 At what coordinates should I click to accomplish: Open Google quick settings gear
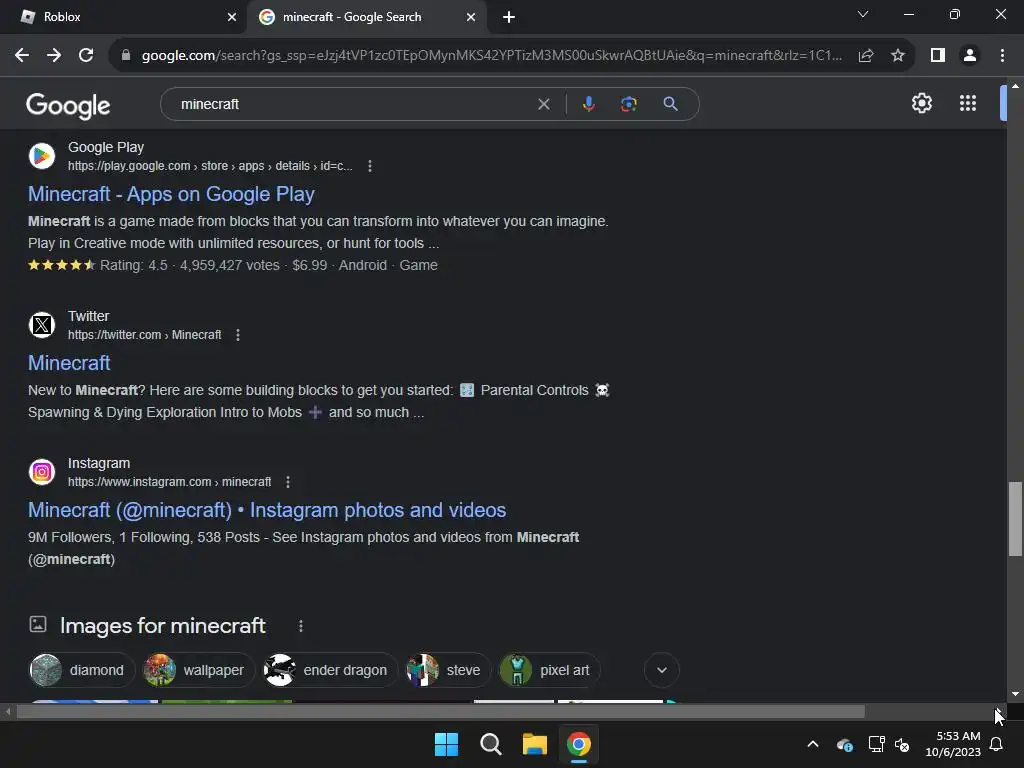[921, 103]
